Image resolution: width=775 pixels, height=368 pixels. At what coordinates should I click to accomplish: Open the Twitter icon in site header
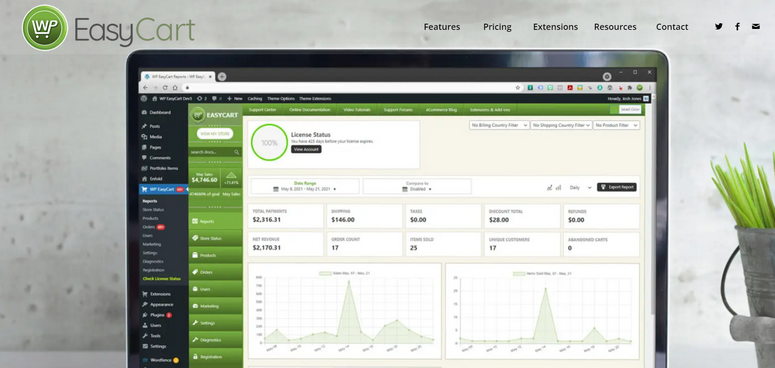(719, 27)
